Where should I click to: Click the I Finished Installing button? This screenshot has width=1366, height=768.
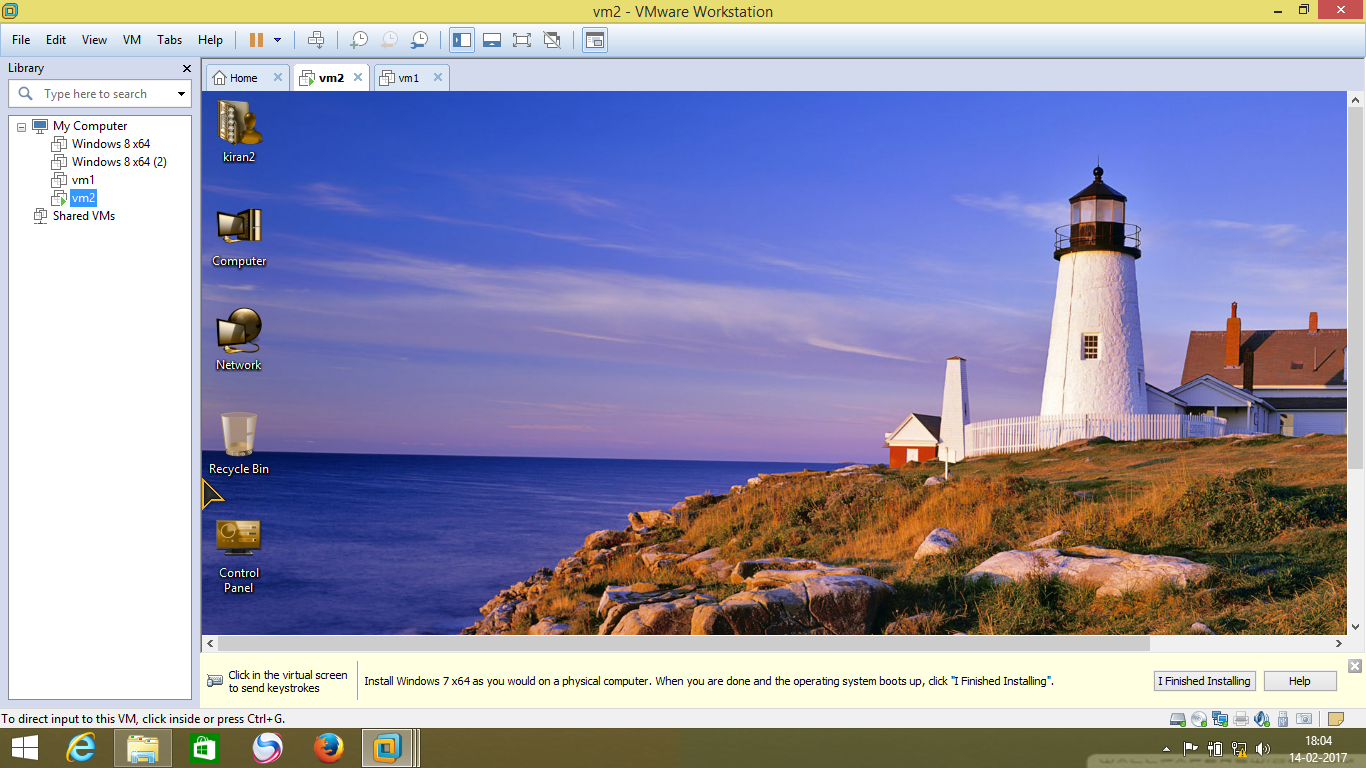[x=1204, y=681]
